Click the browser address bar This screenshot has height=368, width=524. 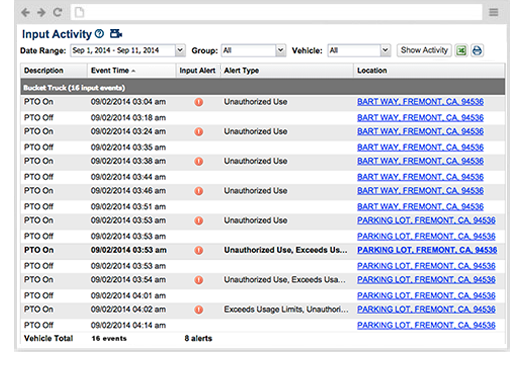tap(276, 12)
